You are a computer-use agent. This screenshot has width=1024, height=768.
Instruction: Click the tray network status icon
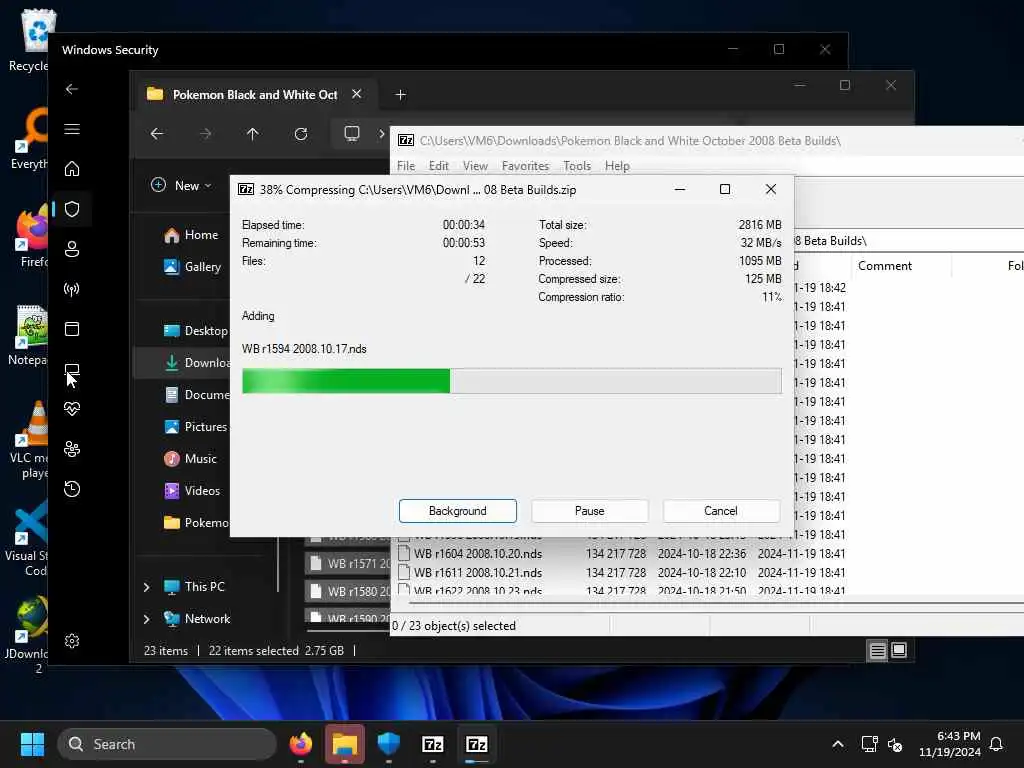pos(869,744)
